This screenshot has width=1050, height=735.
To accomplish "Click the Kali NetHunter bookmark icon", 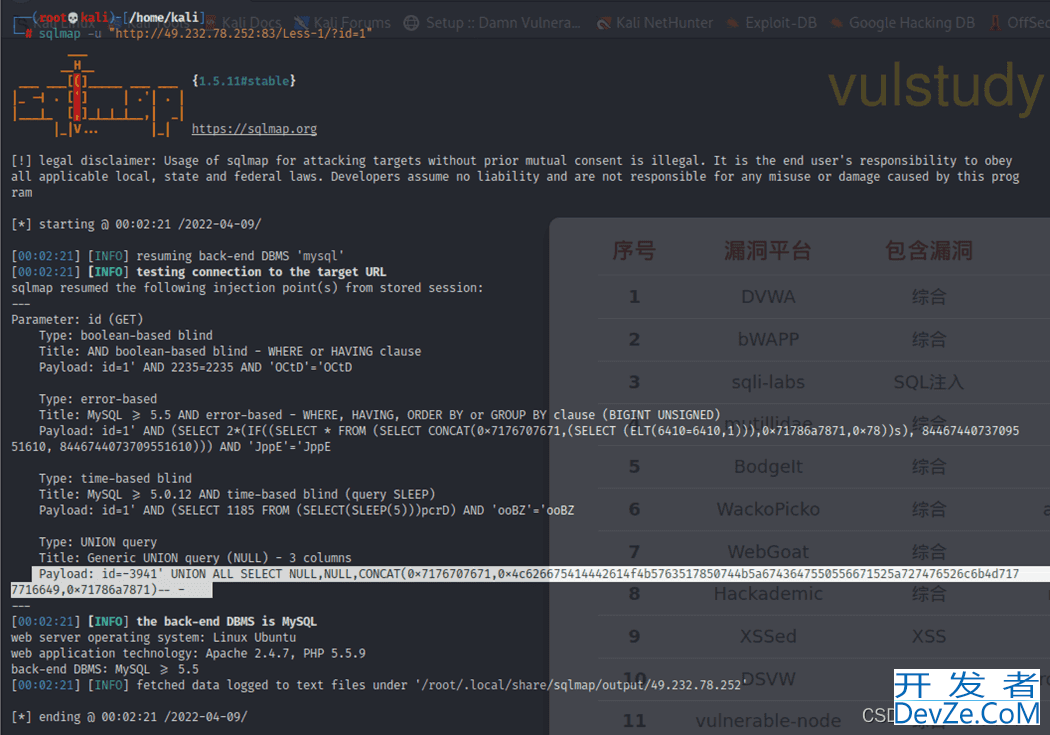I will (x=604, y=23).
